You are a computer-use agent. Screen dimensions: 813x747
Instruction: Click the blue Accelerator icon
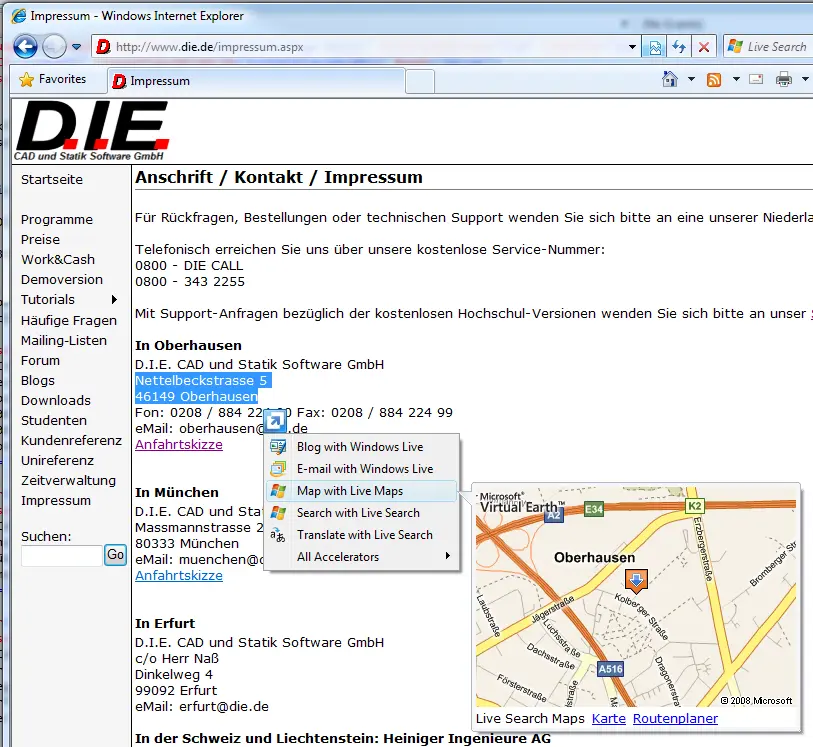click(275, 421)
